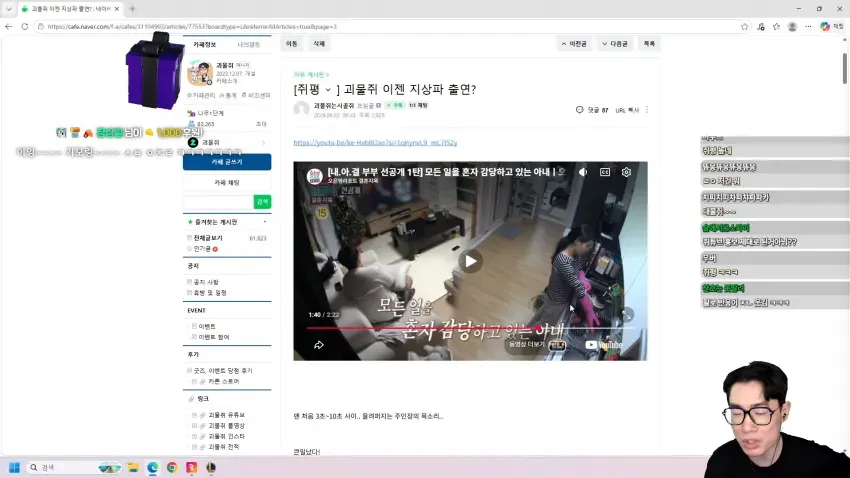Open Google Chrome from taskbar
Viewport: 850px width, 478px height.
pos(172,467)
